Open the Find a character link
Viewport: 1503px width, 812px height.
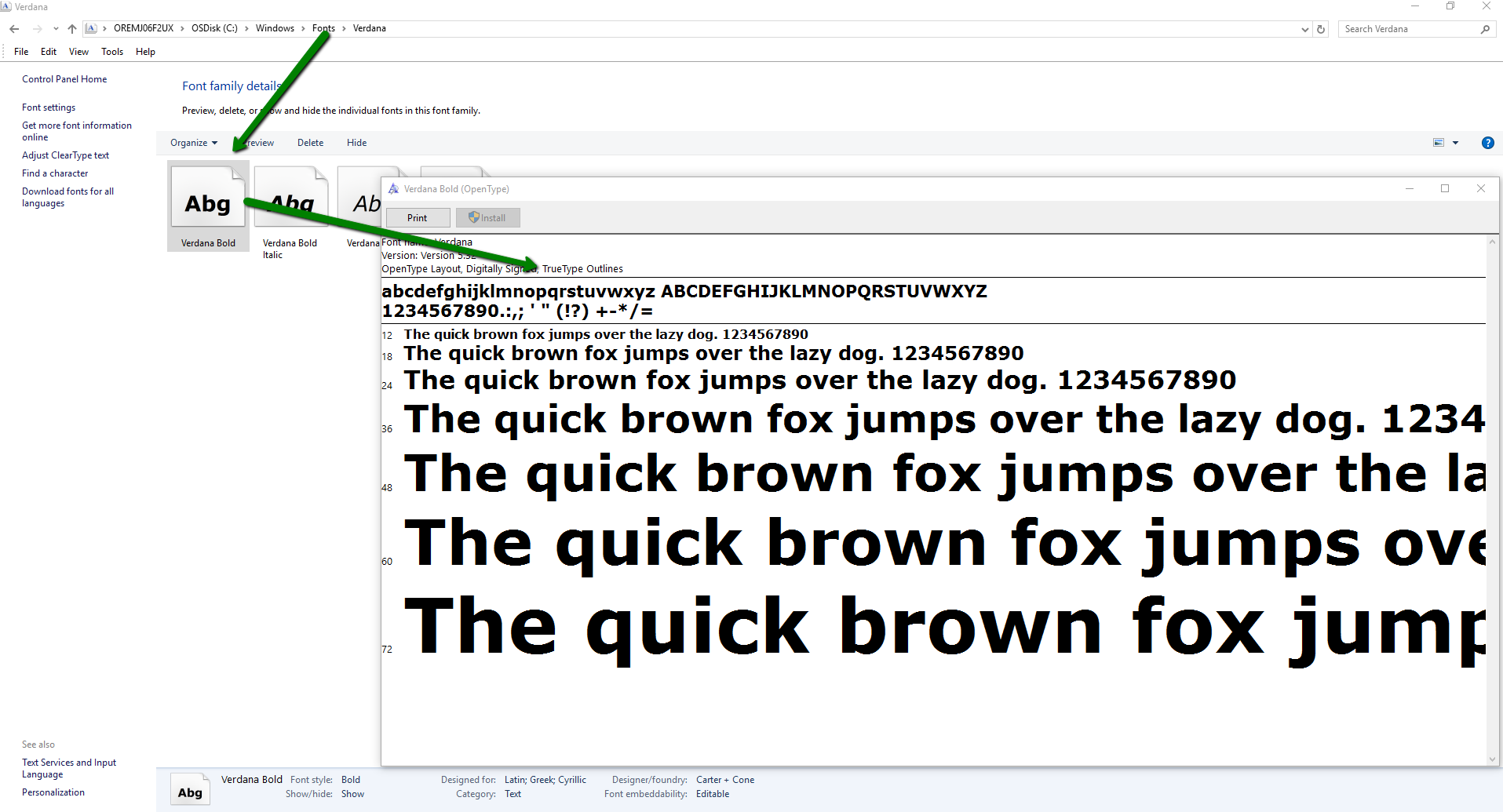coord(55,173)
